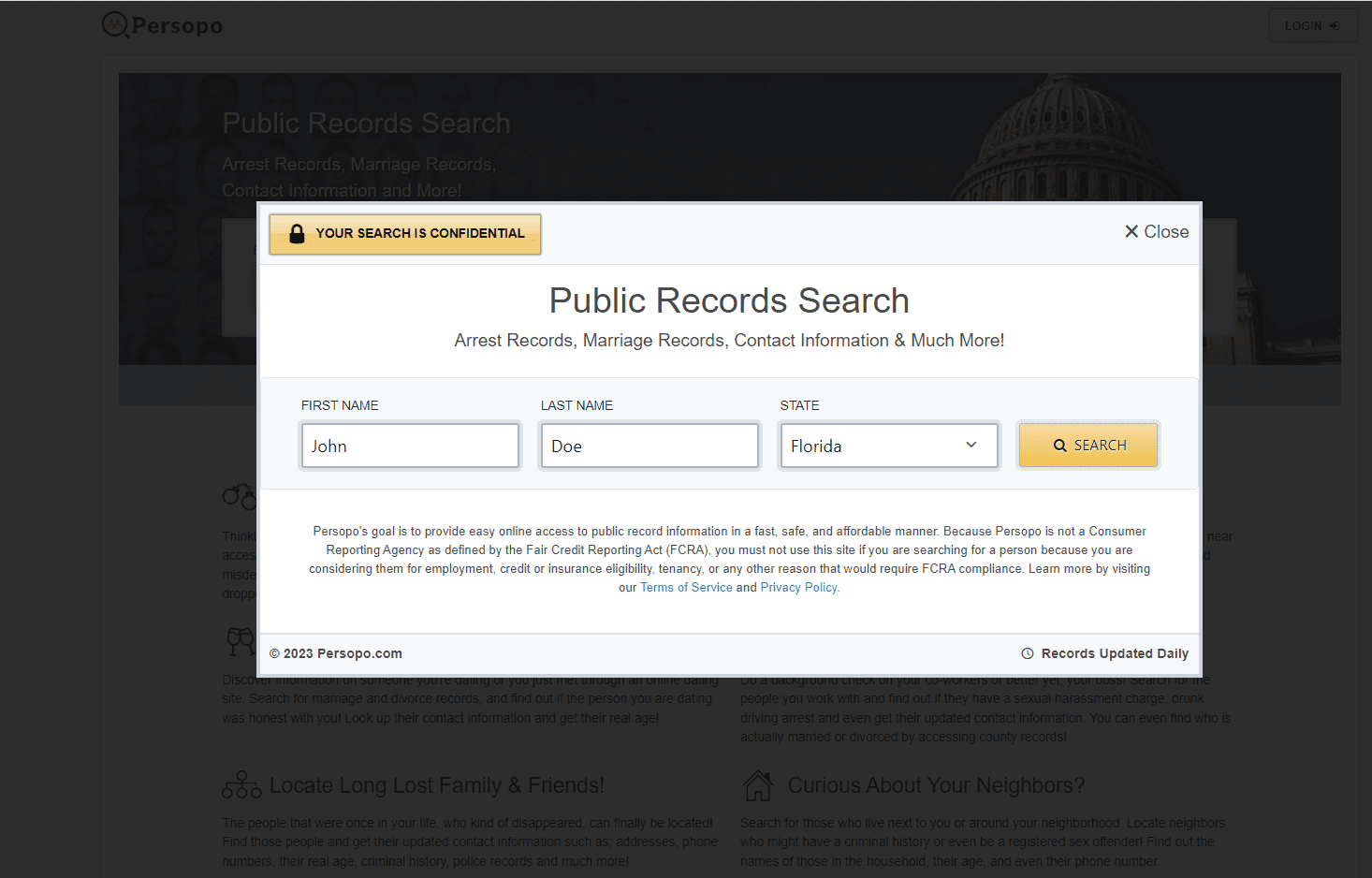Click the State dropdown chevron arrow
The image size is (1372, 878).
point(971,446)
